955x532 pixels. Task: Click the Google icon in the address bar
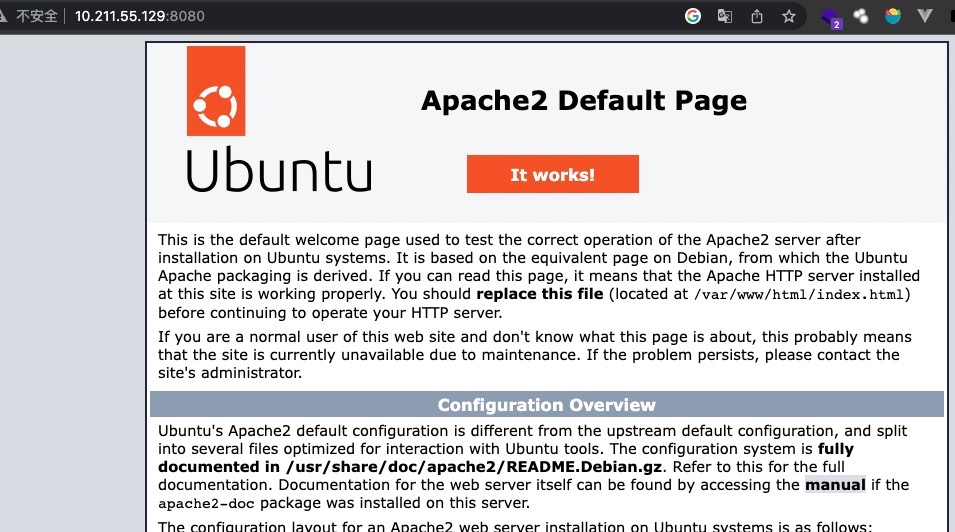point(693,16)
